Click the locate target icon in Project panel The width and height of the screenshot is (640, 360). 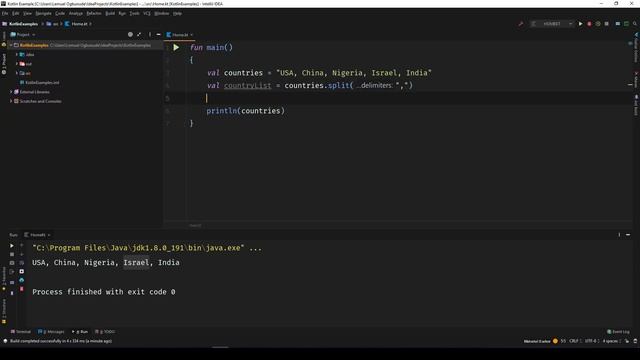tap(130, 35)
